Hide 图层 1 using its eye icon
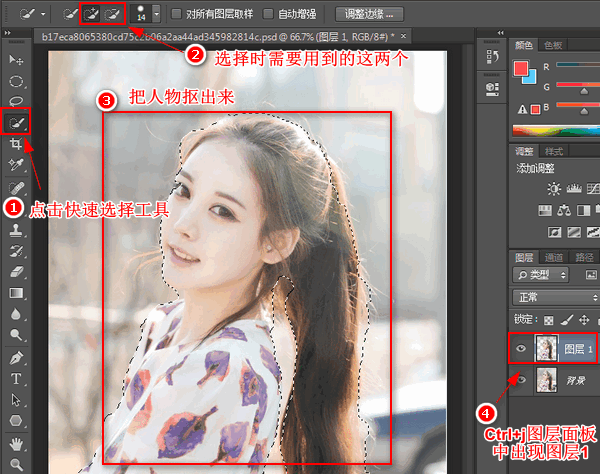The height and width of the screenshot is (474, 600). 520,348
